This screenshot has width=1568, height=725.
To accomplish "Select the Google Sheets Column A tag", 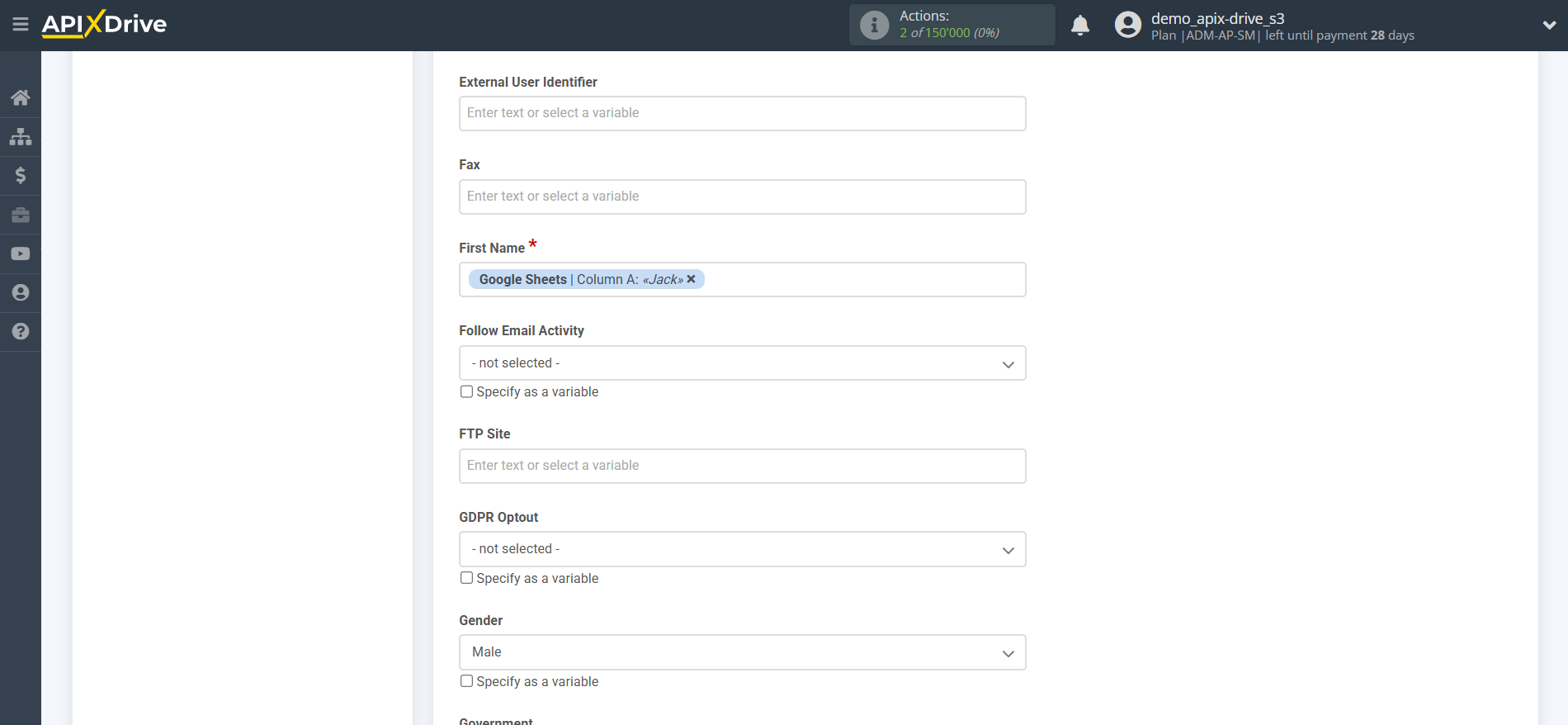I will [586, 279].
